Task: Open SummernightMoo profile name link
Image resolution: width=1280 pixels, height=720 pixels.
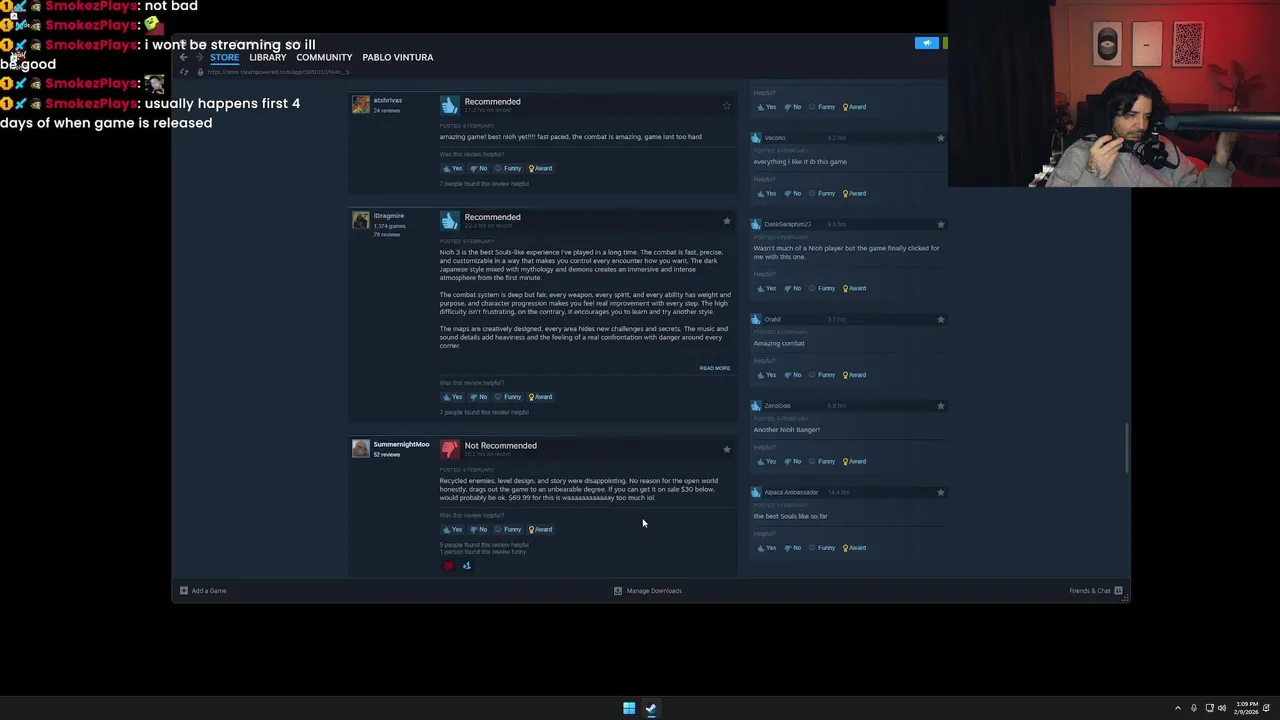Action: 401,444
